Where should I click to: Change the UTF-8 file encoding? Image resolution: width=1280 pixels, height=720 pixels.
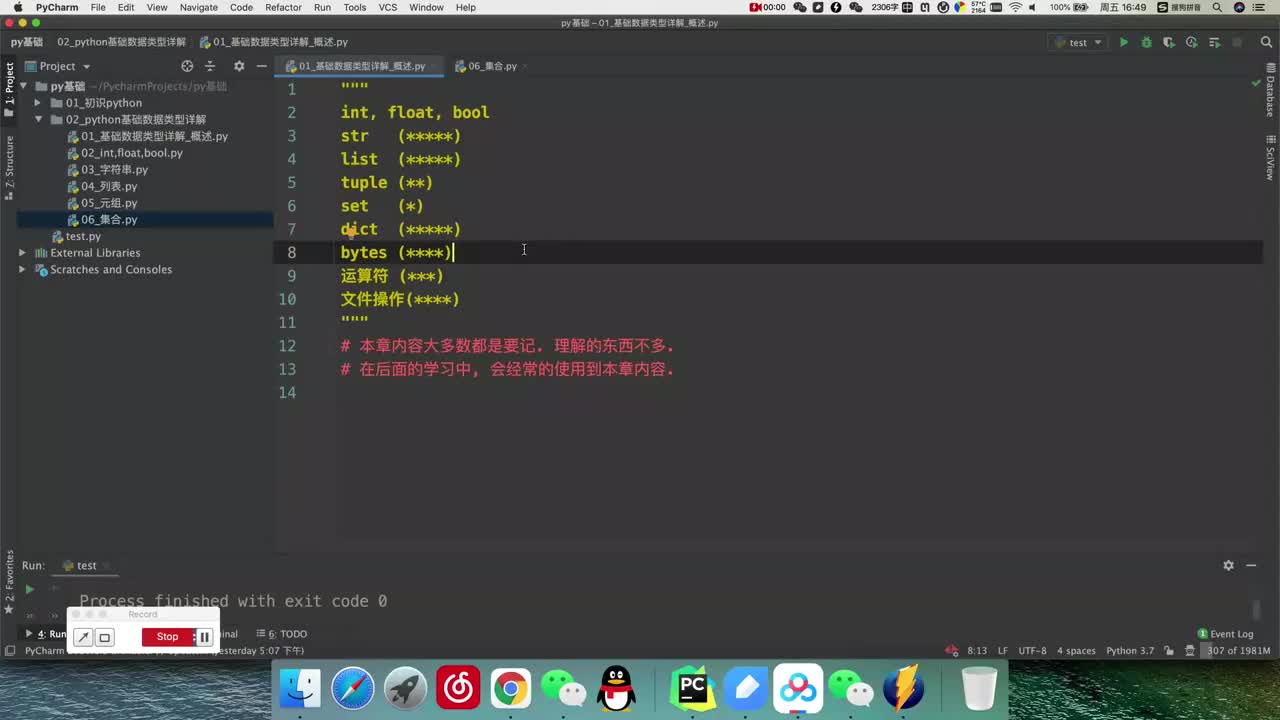click(1032, 651)
